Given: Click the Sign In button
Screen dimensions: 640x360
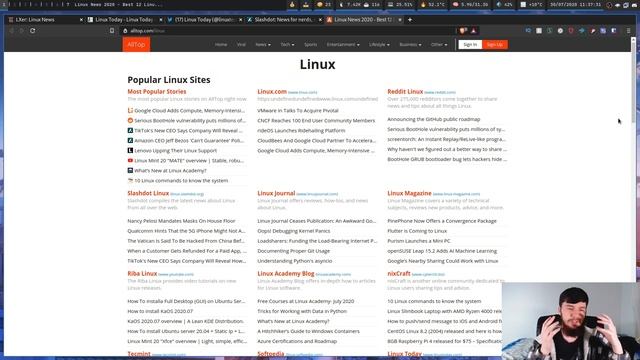Looking at the screenshot, I should (x=470, y=44).
